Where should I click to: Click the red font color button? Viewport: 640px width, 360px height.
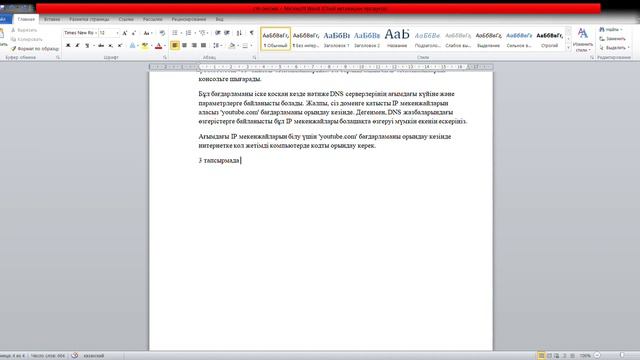tap(158, 46)
